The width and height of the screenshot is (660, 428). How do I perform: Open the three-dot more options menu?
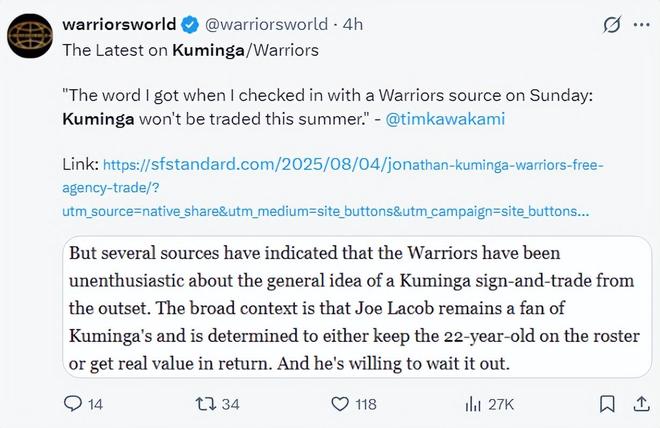point(641,25)
